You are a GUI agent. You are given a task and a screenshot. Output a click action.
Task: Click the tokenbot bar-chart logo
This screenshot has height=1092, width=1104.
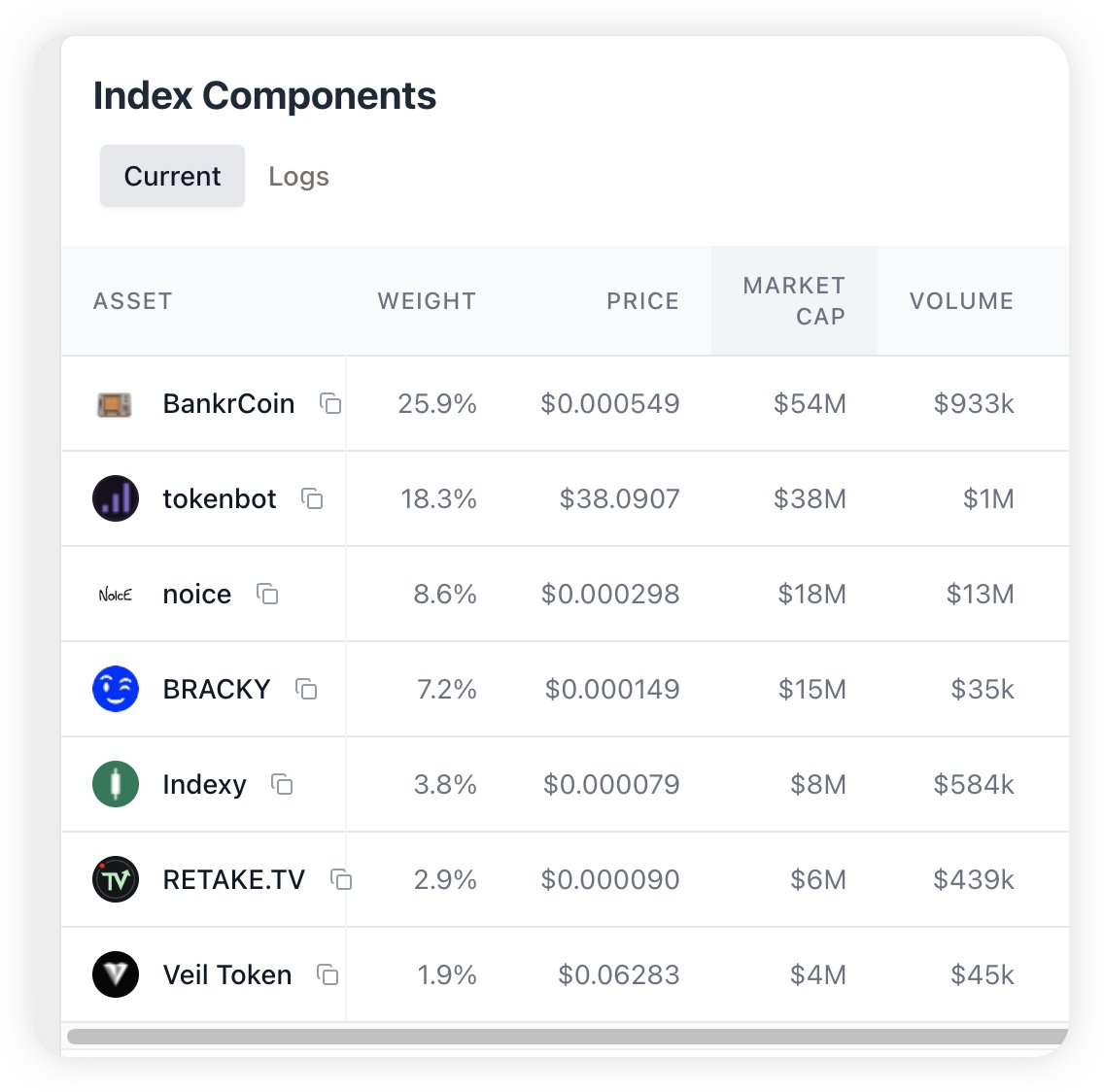115,499
